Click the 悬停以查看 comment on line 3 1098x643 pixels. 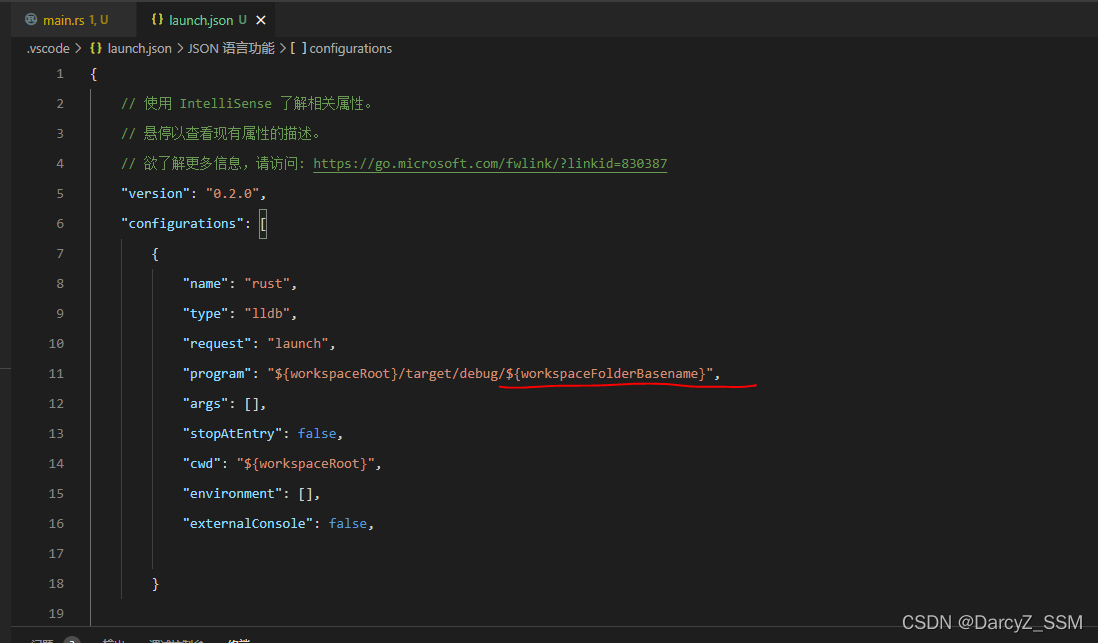pos(220,133)
